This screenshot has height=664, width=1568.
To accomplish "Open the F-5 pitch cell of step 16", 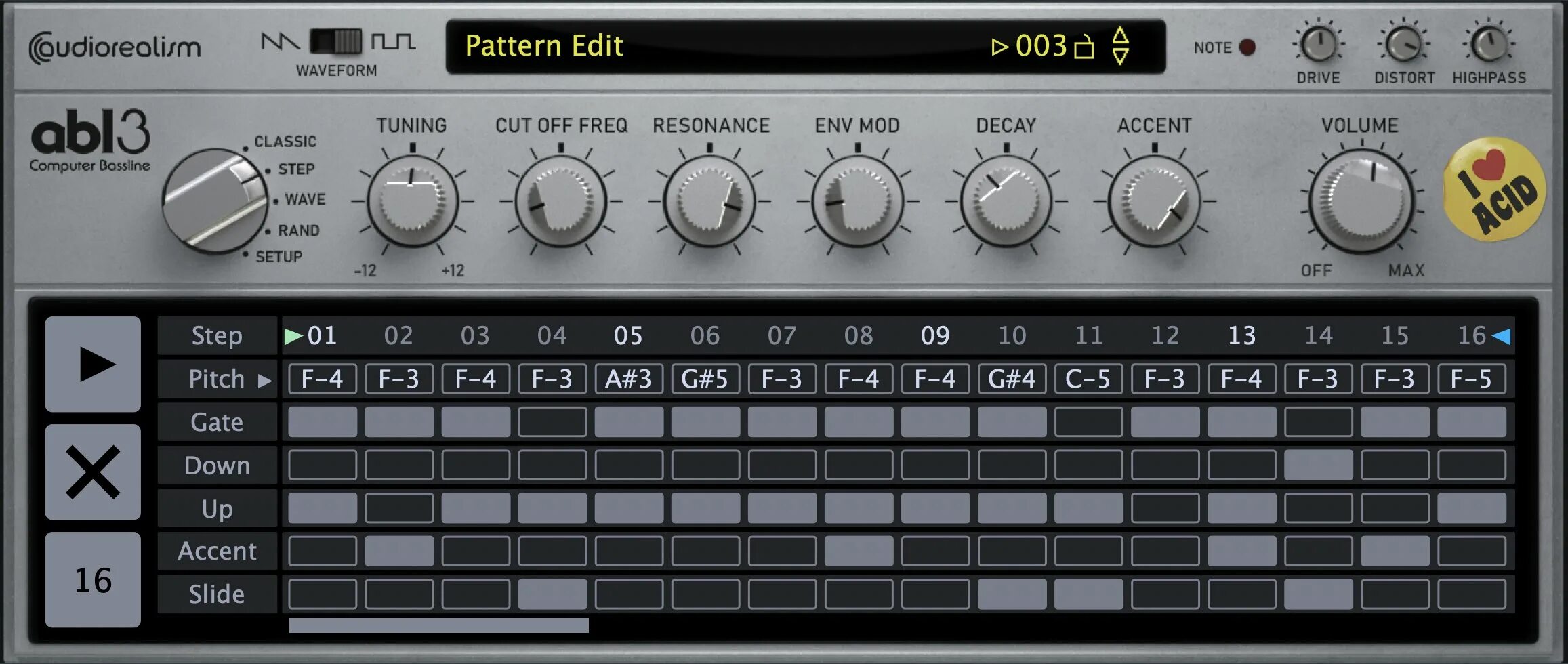I will [1472, 379].
